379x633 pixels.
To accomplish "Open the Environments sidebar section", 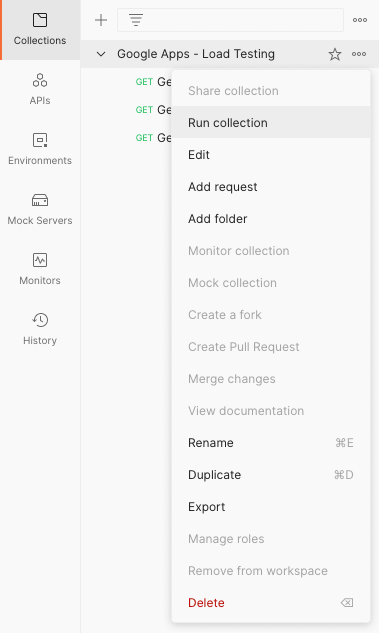I will tap(40, 150).
